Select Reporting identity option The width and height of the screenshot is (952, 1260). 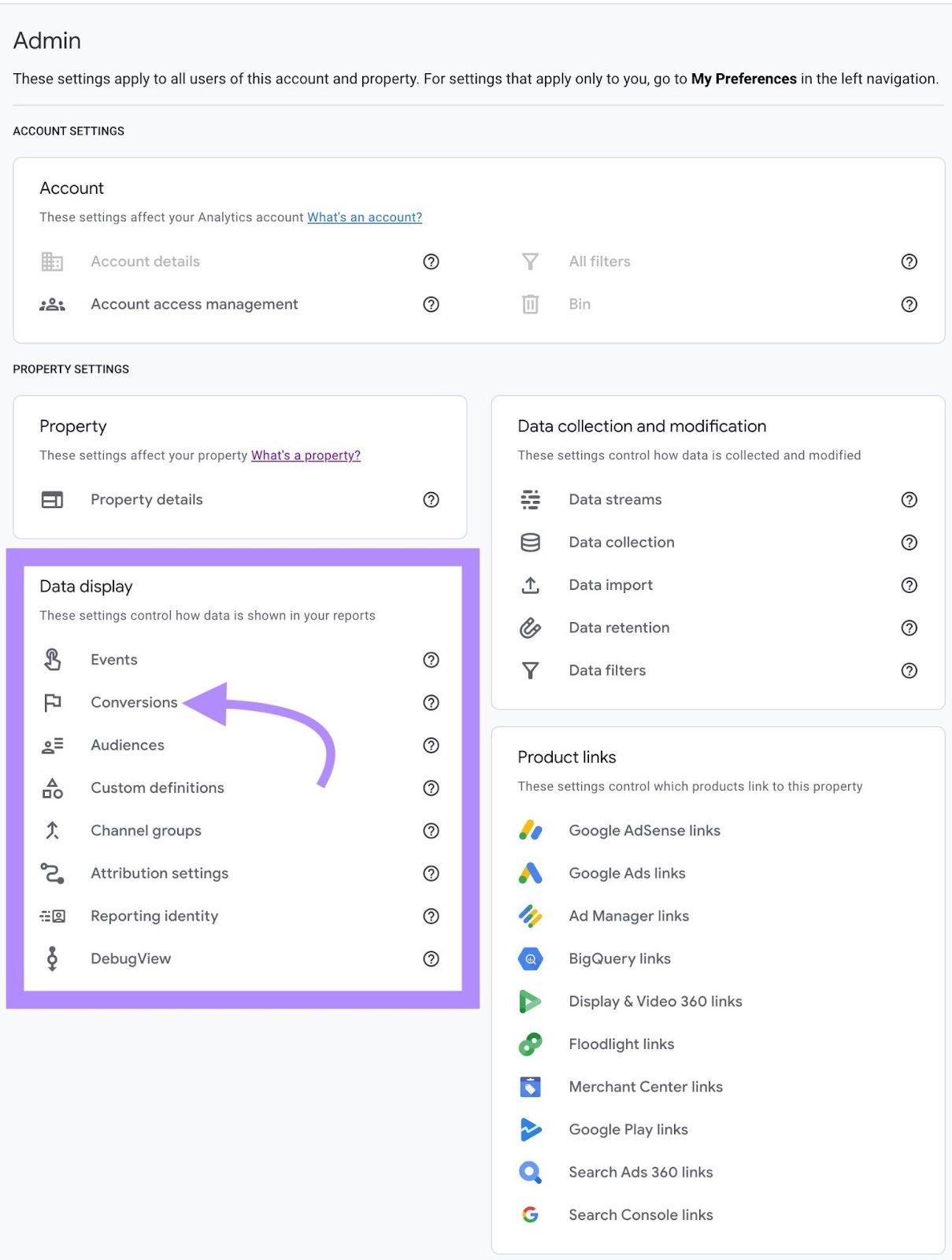click(154, 917)
